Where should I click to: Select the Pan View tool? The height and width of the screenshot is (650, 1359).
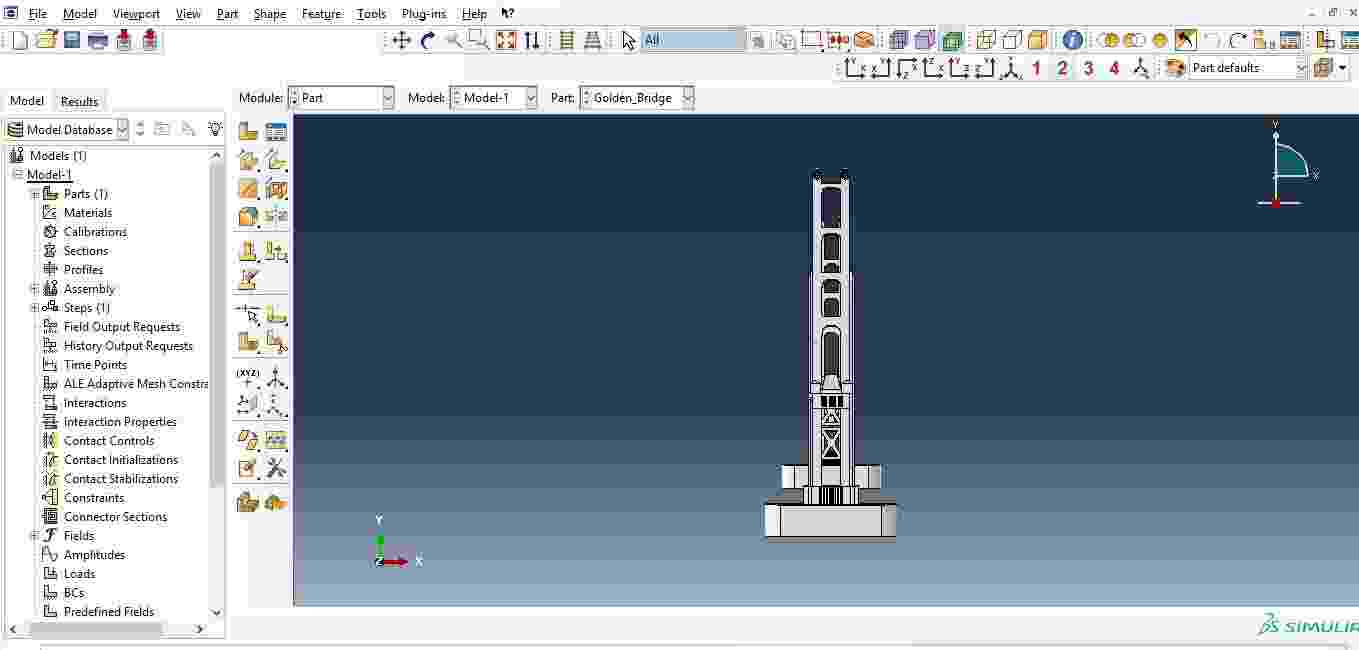[x=401, y=40]
